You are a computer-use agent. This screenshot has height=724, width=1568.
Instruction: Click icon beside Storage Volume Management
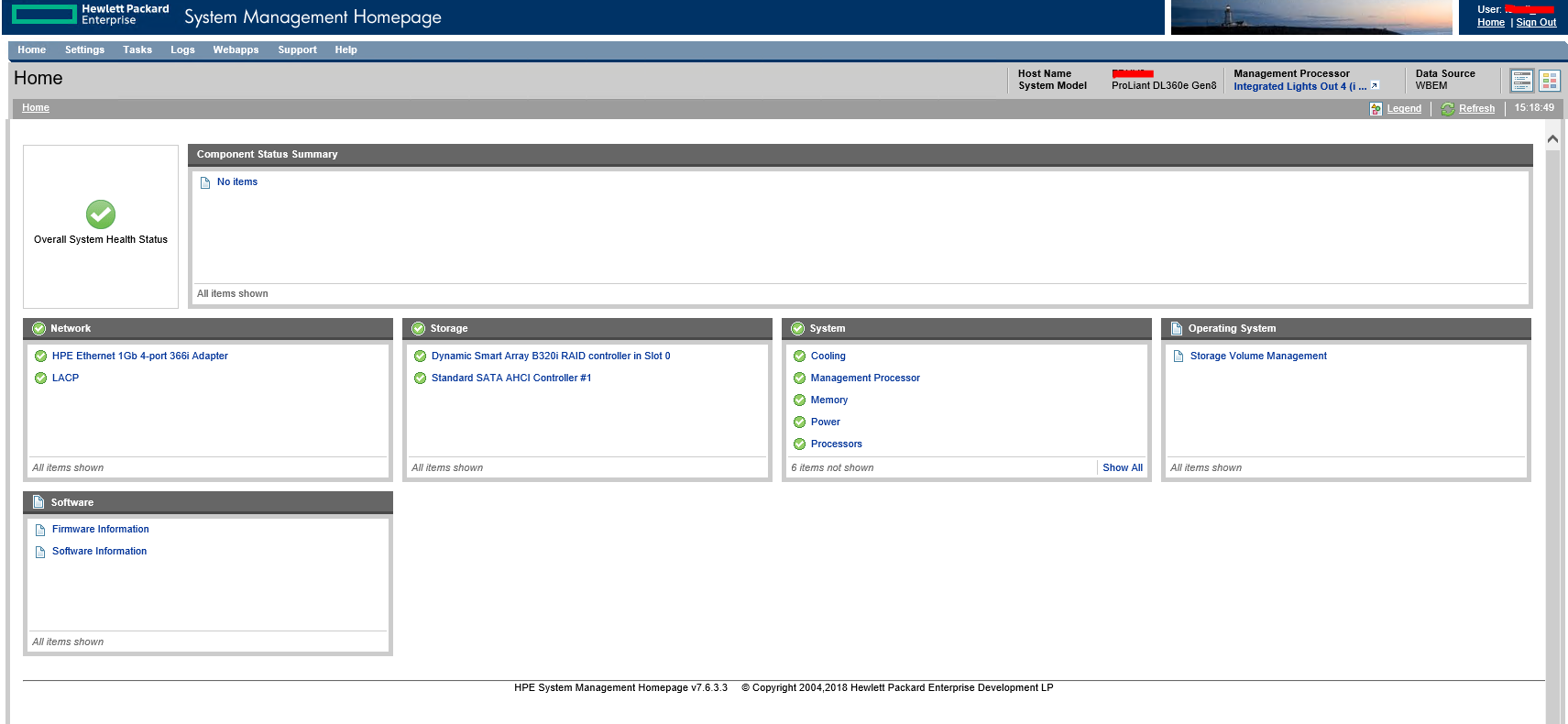[x=1179, y=357]
